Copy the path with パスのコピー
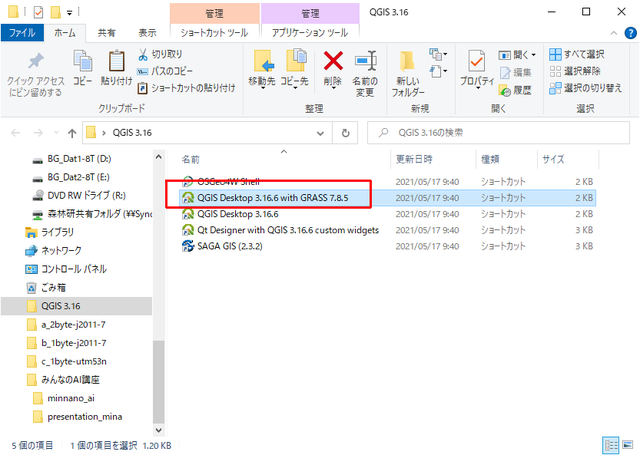 165,71
